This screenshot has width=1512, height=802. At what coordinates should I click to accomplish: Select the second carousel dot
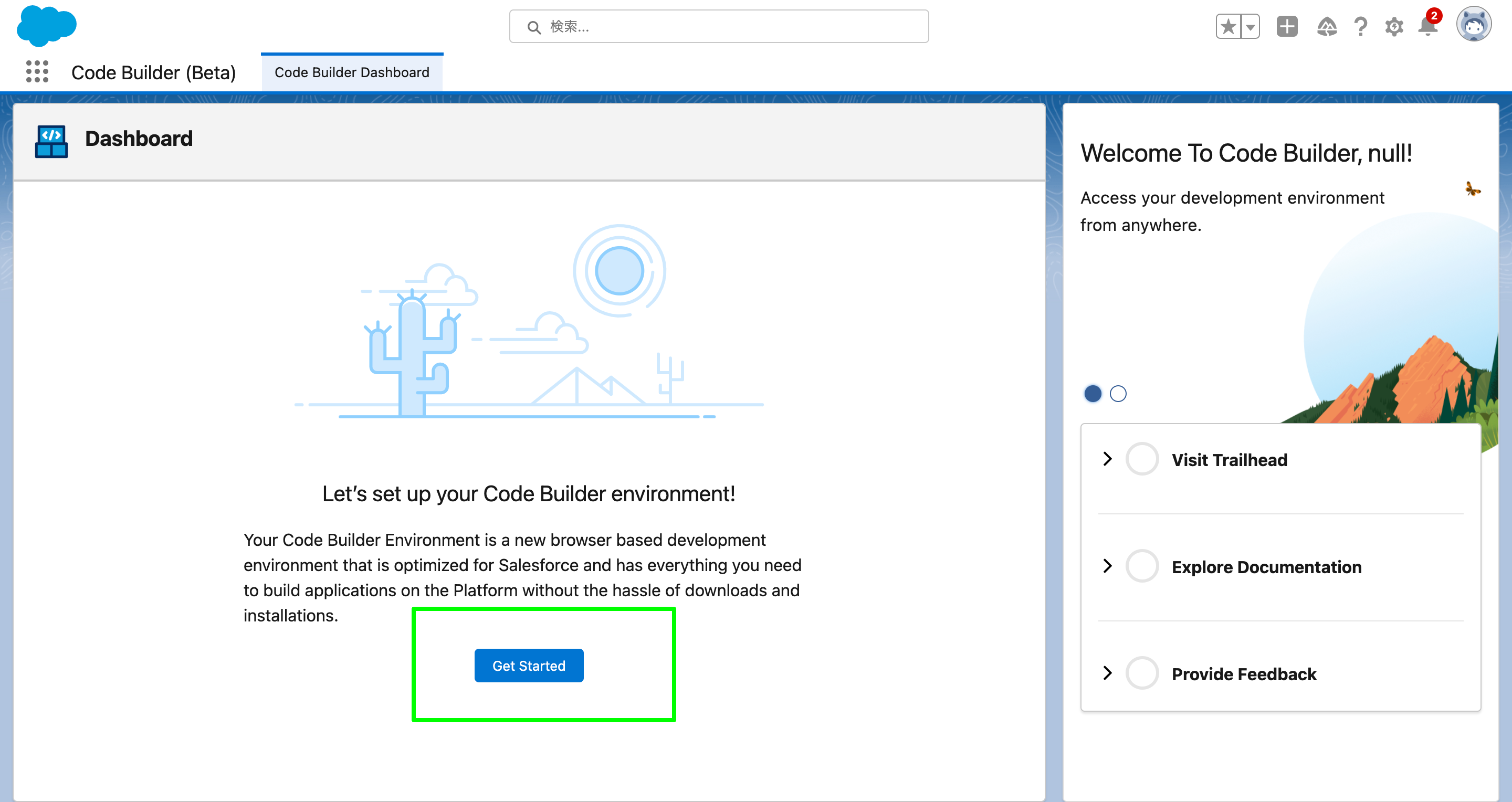point(1118,394)
